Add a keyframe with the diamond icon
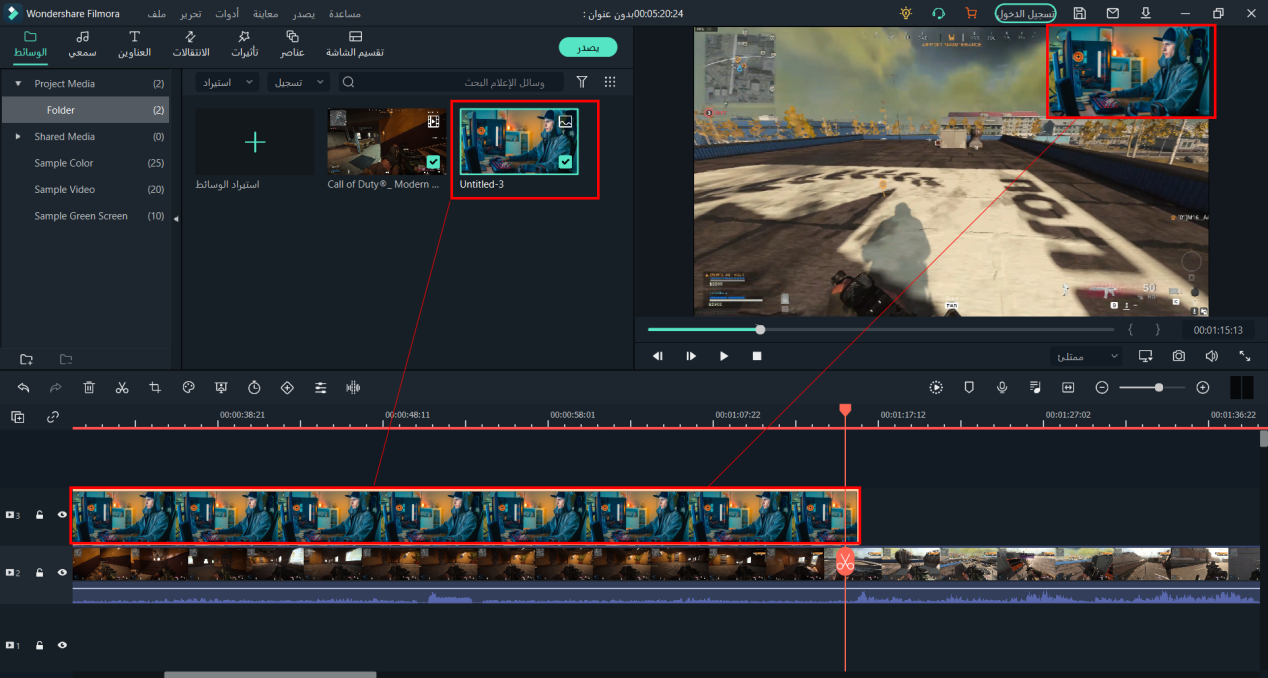 click(287, 387)
